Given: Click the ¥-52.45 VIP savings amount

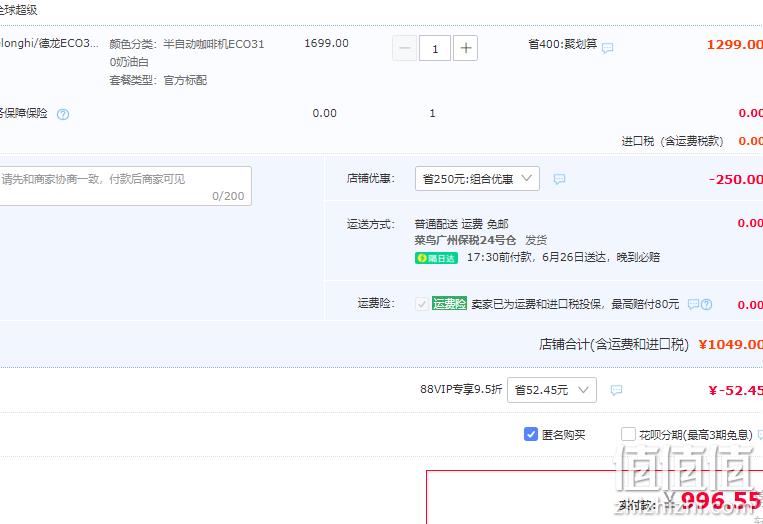Looking at the screenshot, I should [735, 390].
